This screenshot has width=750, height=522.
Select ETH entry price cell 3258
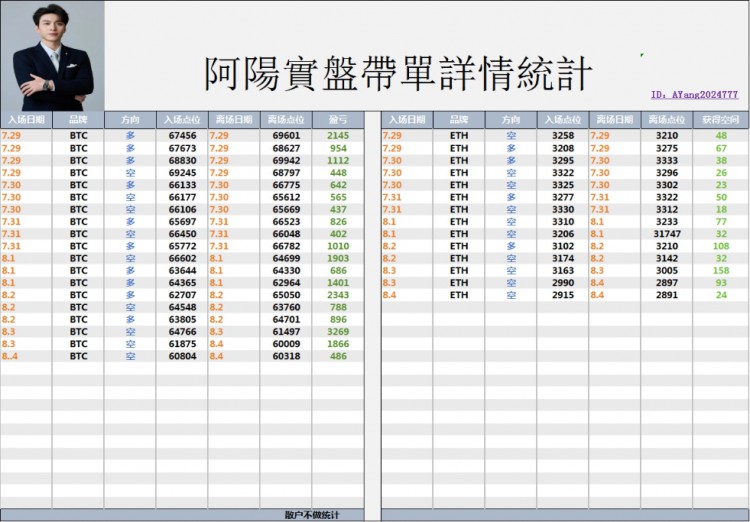[562, 136]
